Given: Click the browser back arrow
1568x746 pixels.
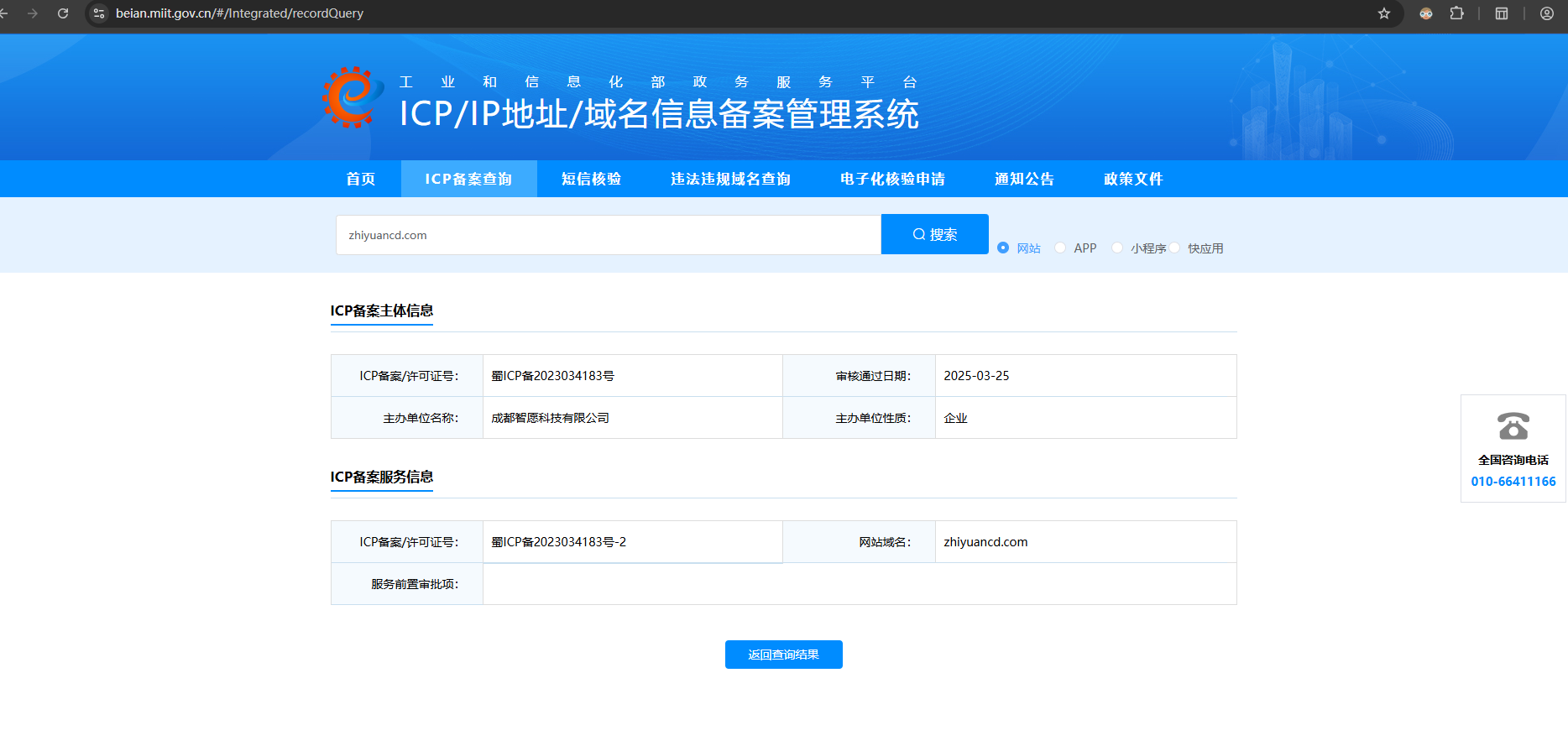Looking at the screenshot, I should 4,13.
